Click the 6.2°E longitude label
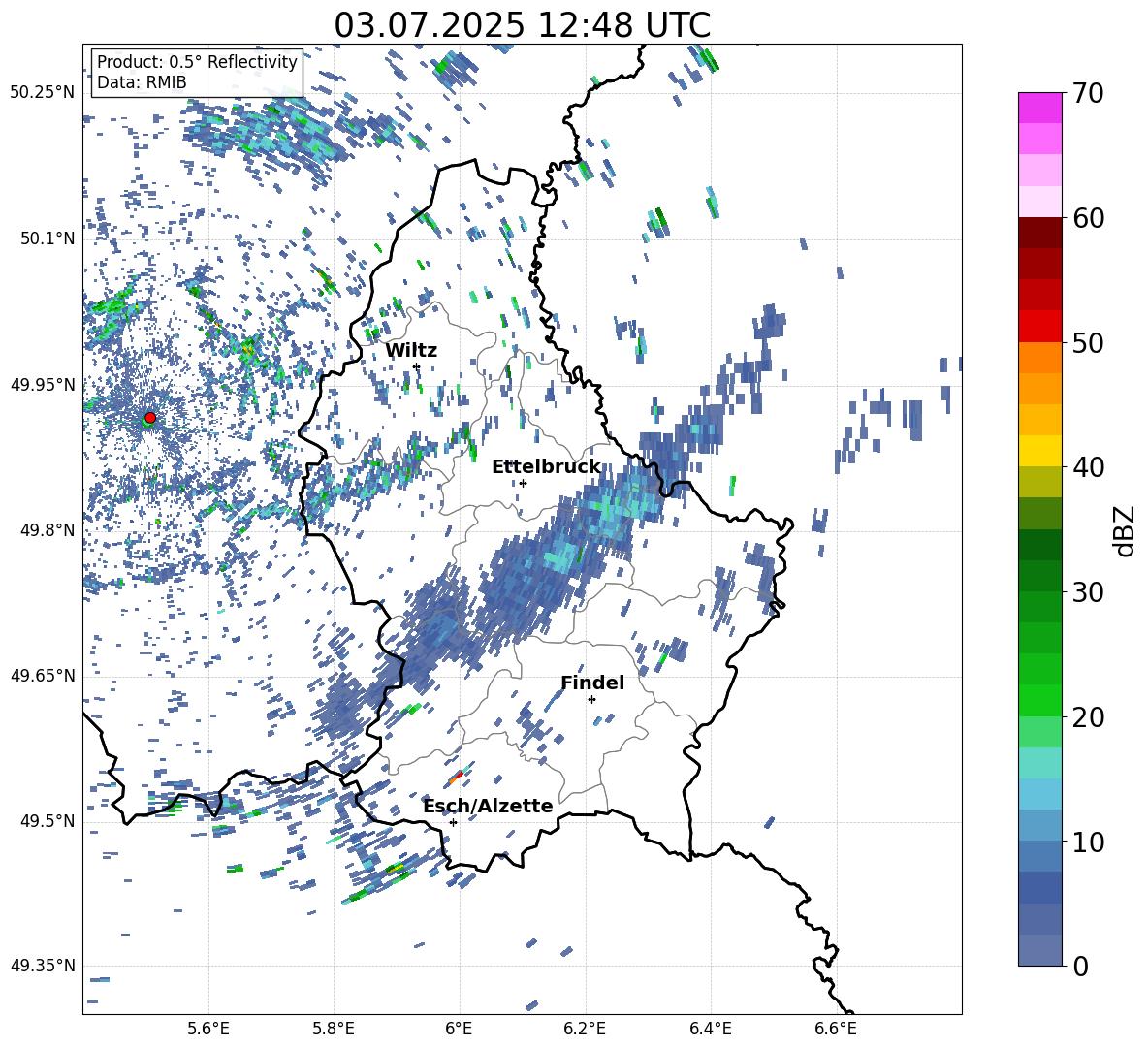The height and width of the screenshot is (1048, 1148). tap(585, 1030)
